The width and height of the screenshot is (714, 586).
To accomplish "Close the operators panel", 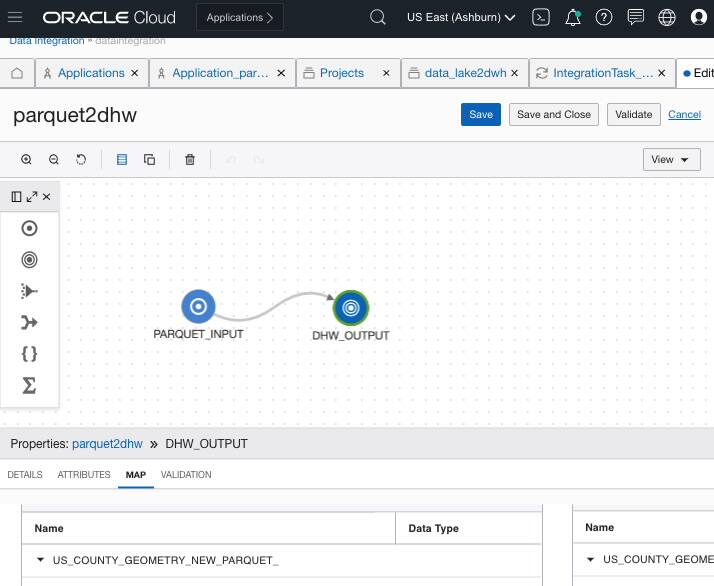I will pos(46,197).
